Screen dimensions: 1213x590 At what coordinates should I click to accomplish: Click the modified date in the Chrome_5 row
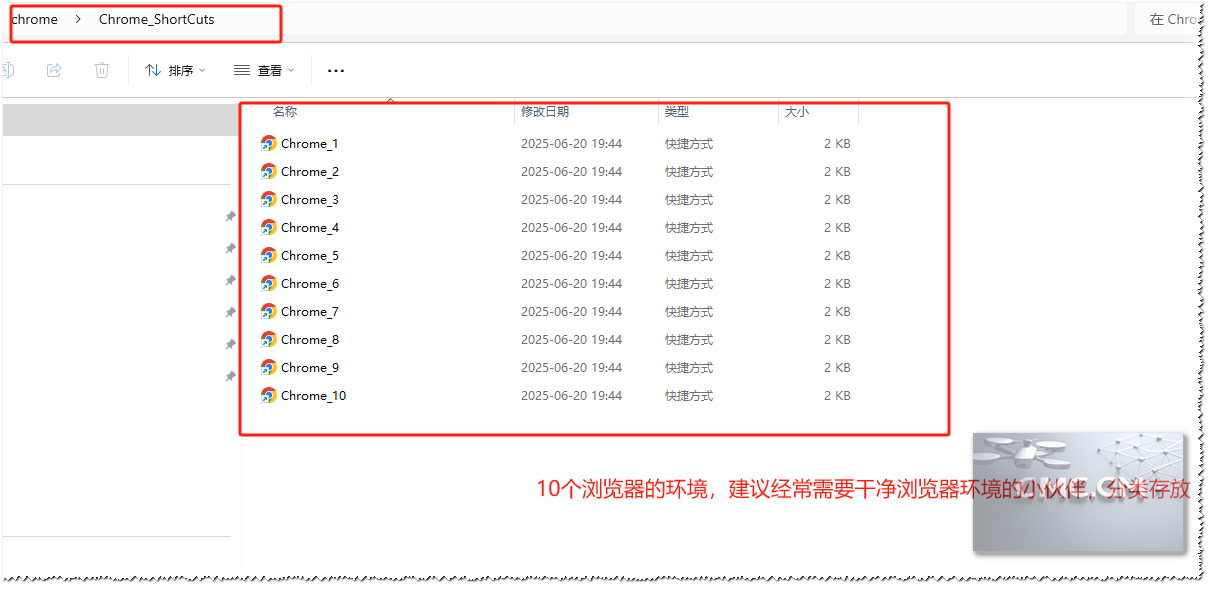(571, 255)
